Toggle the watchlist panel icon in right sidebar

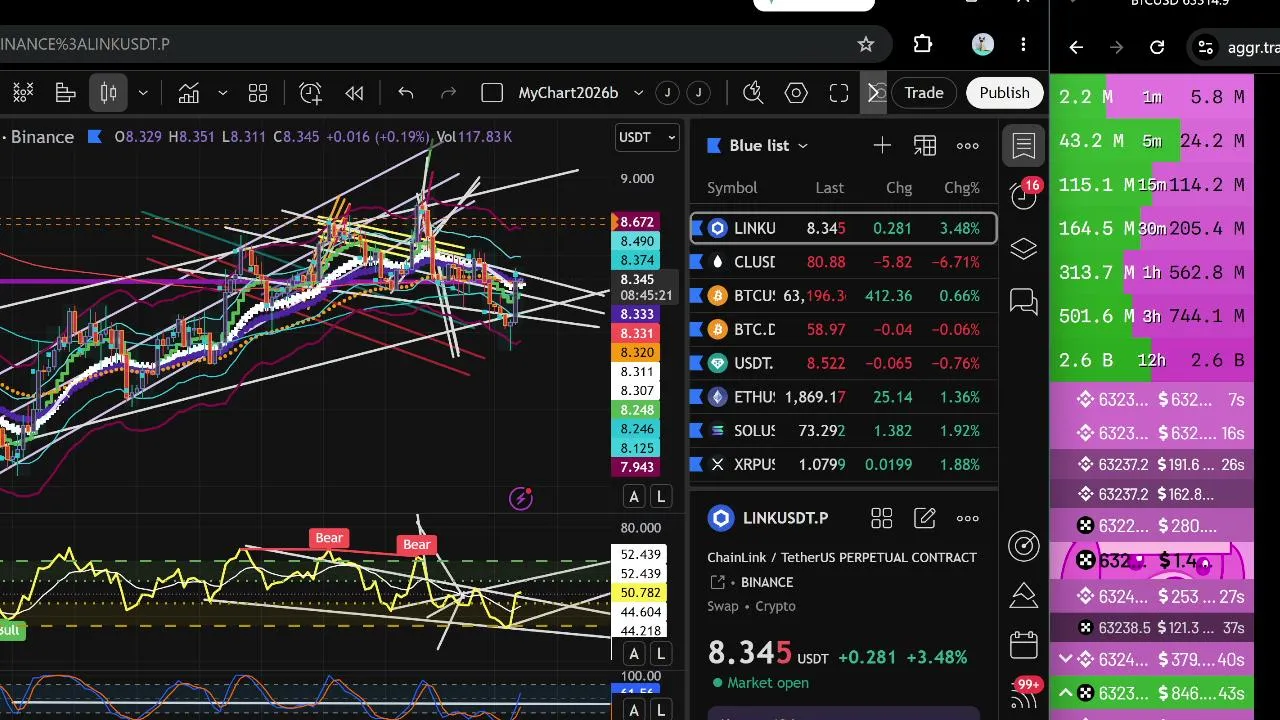(x=1024, y=146)
